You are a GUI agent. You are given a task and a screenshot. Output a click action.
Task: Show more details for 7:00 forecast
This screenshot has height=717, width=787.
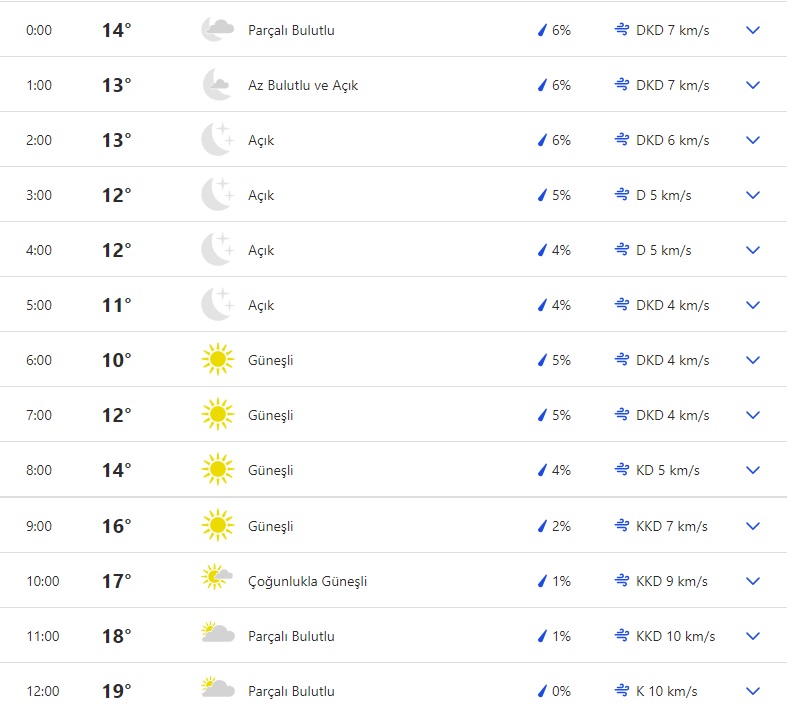click(753, 415)
